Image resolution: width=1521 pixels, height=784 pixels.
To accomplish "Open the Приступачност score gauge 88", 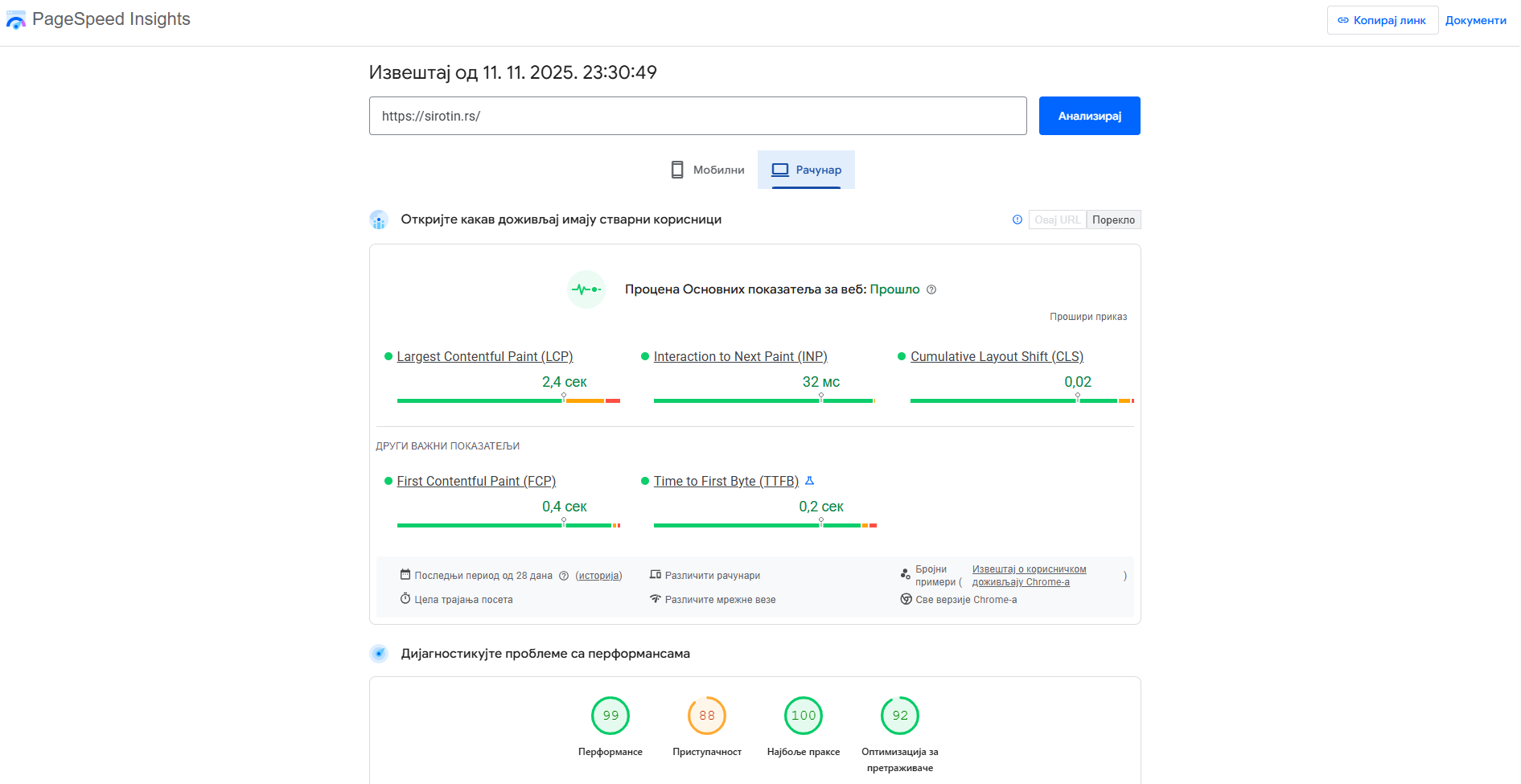I will 707,716.
